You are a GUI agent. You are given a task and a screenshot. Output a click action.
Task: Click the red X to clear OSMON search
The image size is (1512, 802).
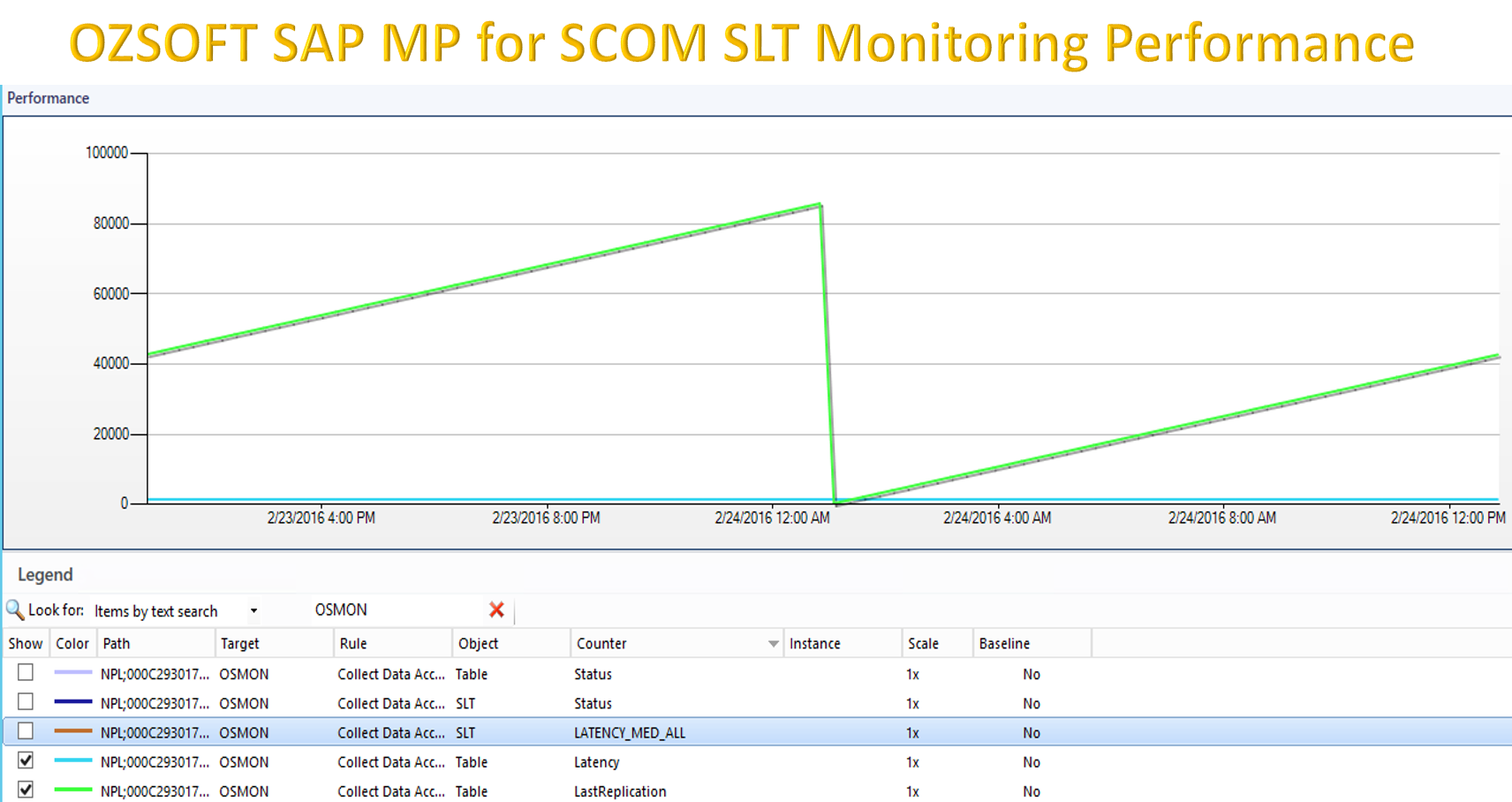click(496, 609)
